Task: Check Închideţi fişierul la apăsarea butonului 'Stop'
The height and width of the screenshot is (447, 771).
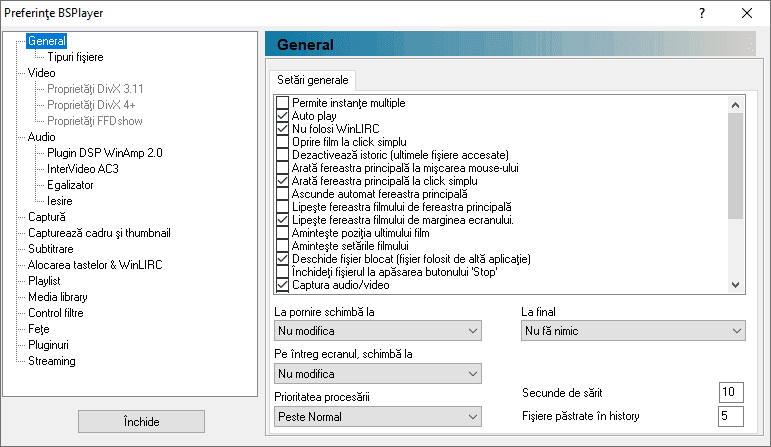Action: [x=282, y=272]
